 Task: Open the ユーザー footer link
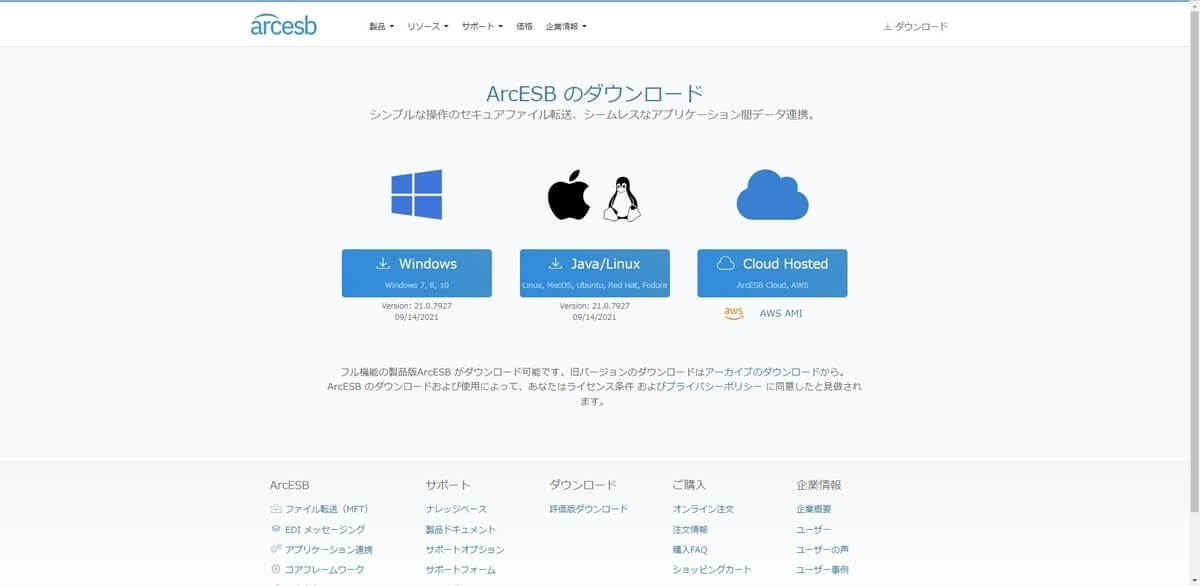(814, 529)
